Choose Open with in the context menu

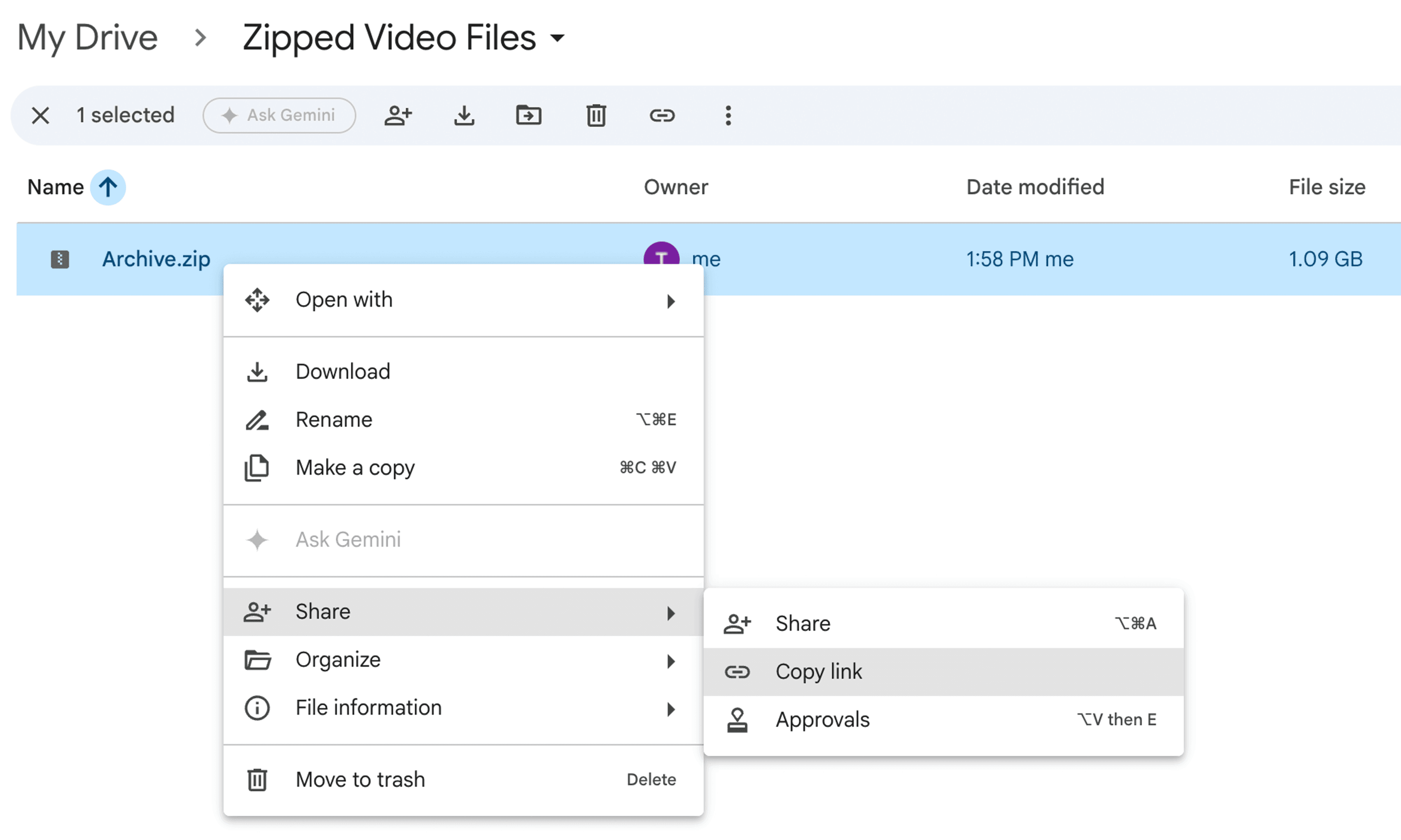pos(463,300)
